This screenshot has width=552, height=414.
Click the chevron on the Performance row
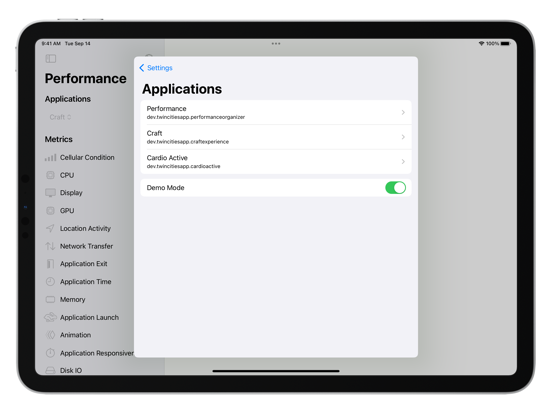tap(403, 112)
